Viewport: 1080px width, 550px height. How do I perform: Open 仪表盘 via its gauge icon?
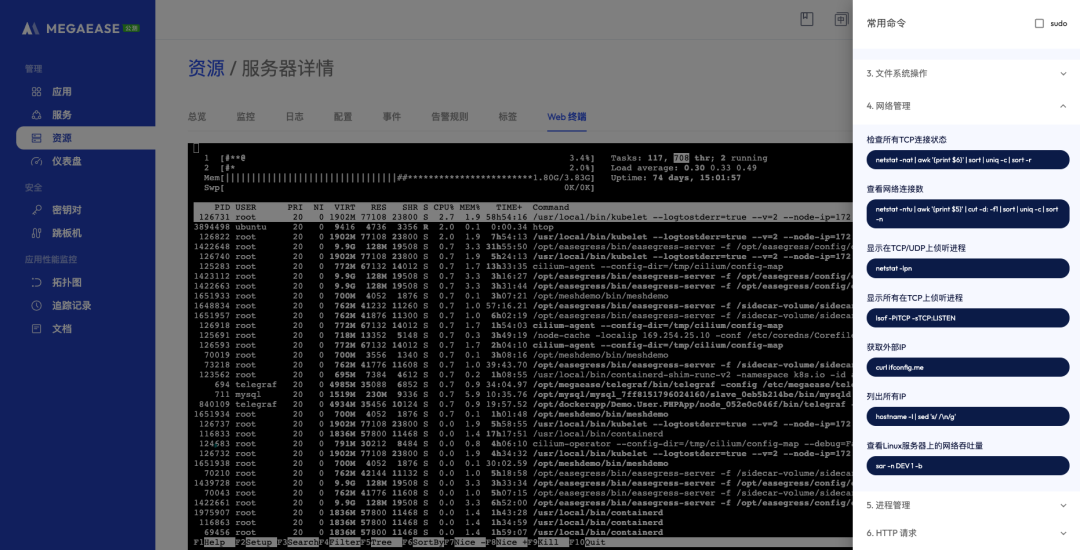(37, 161)
